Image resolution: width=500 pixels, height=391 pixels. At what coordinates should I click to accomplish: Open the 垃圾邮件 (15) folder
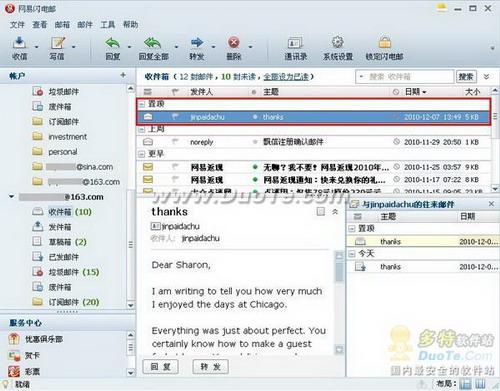67,272
